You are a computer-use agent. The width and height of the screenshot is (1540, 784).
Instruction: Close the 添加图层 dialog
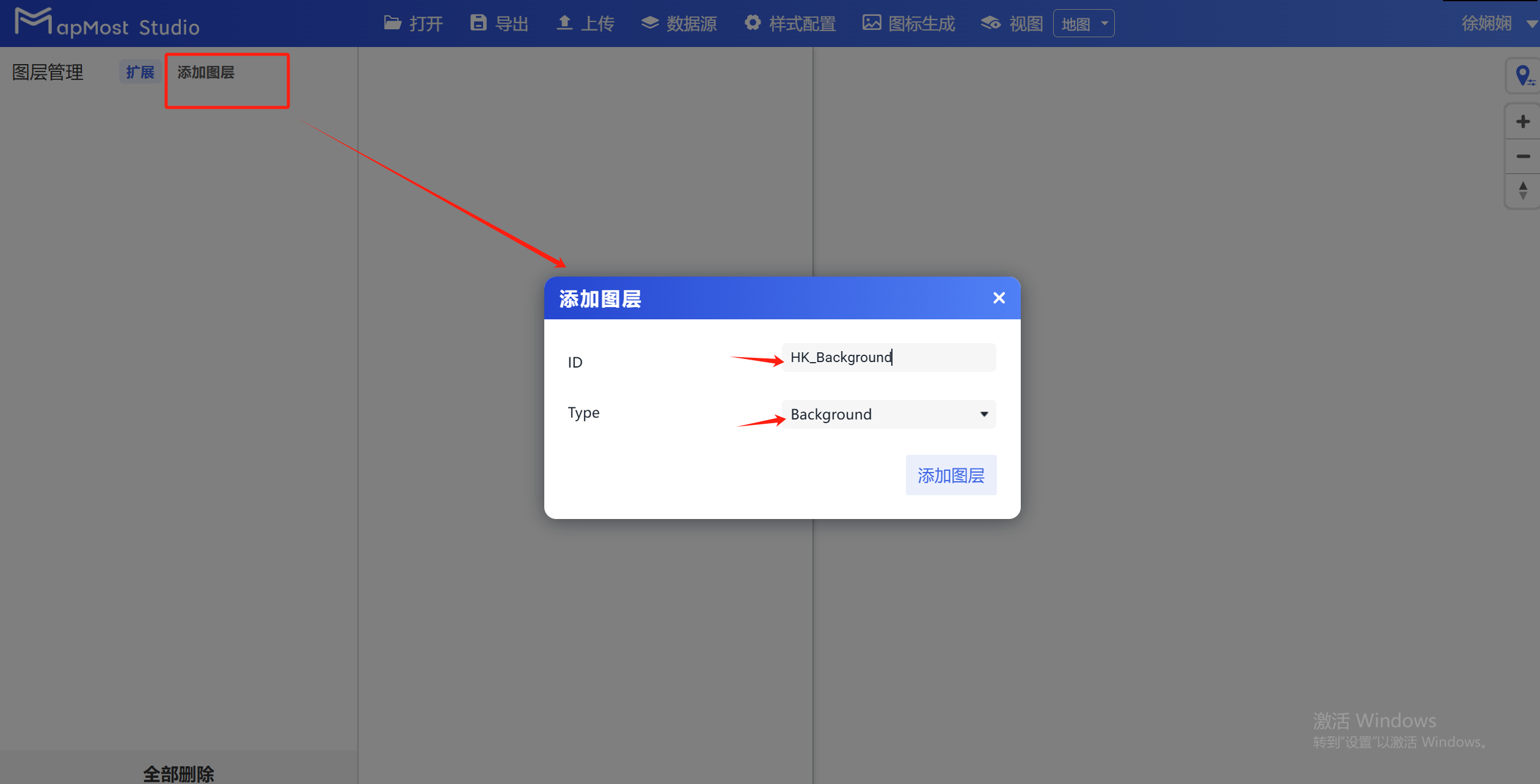(x=998, y=298)
